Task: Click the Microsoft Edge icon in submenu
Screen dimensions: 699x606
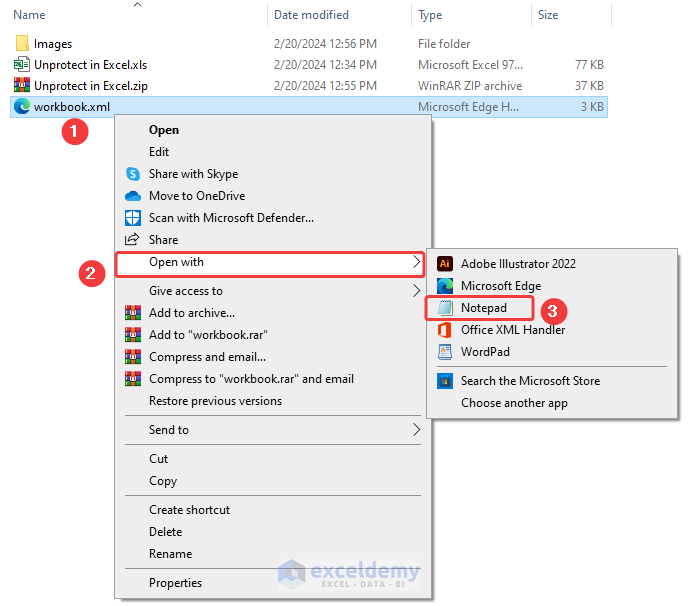Action: pyautogui.click(x=444, y=285)
